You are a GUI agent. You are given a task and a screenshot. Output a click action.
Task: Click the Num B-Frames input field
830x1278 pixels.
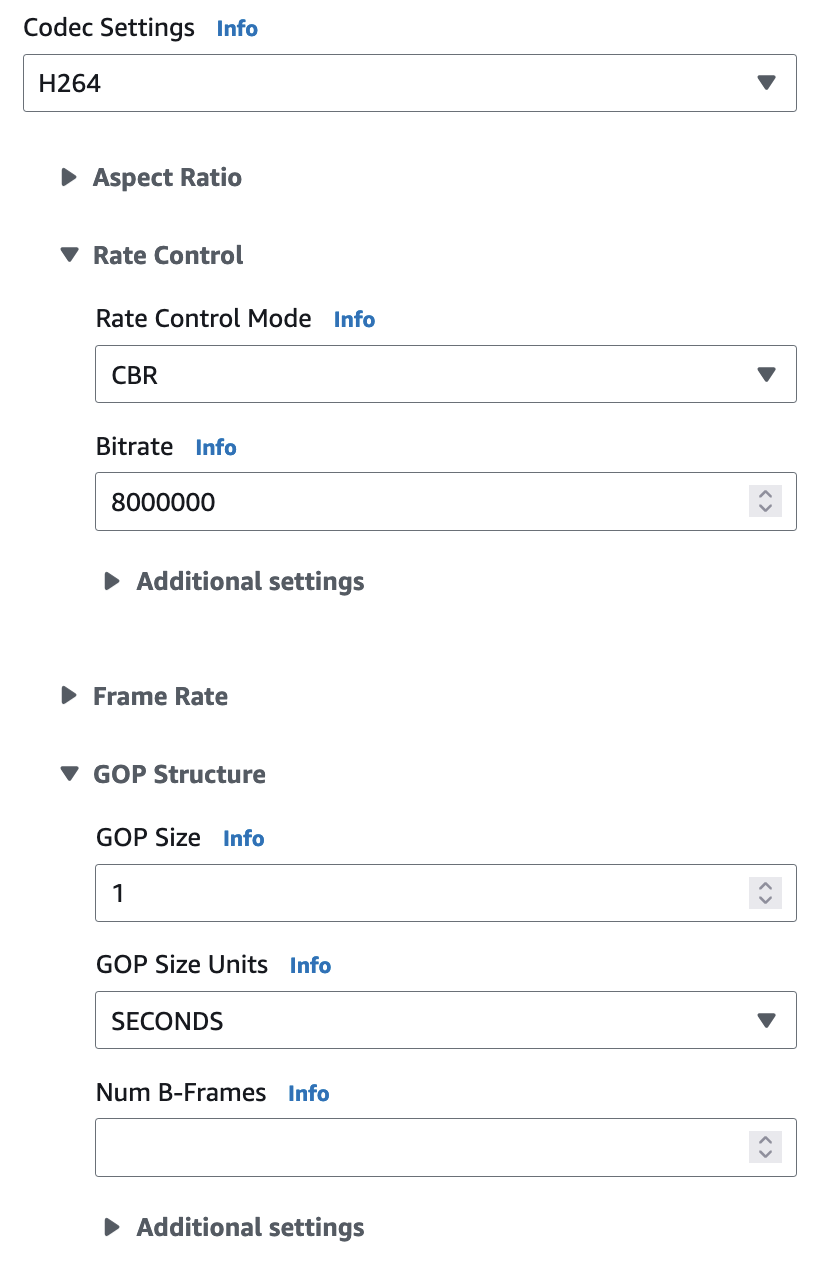(x=420, y=1148)
